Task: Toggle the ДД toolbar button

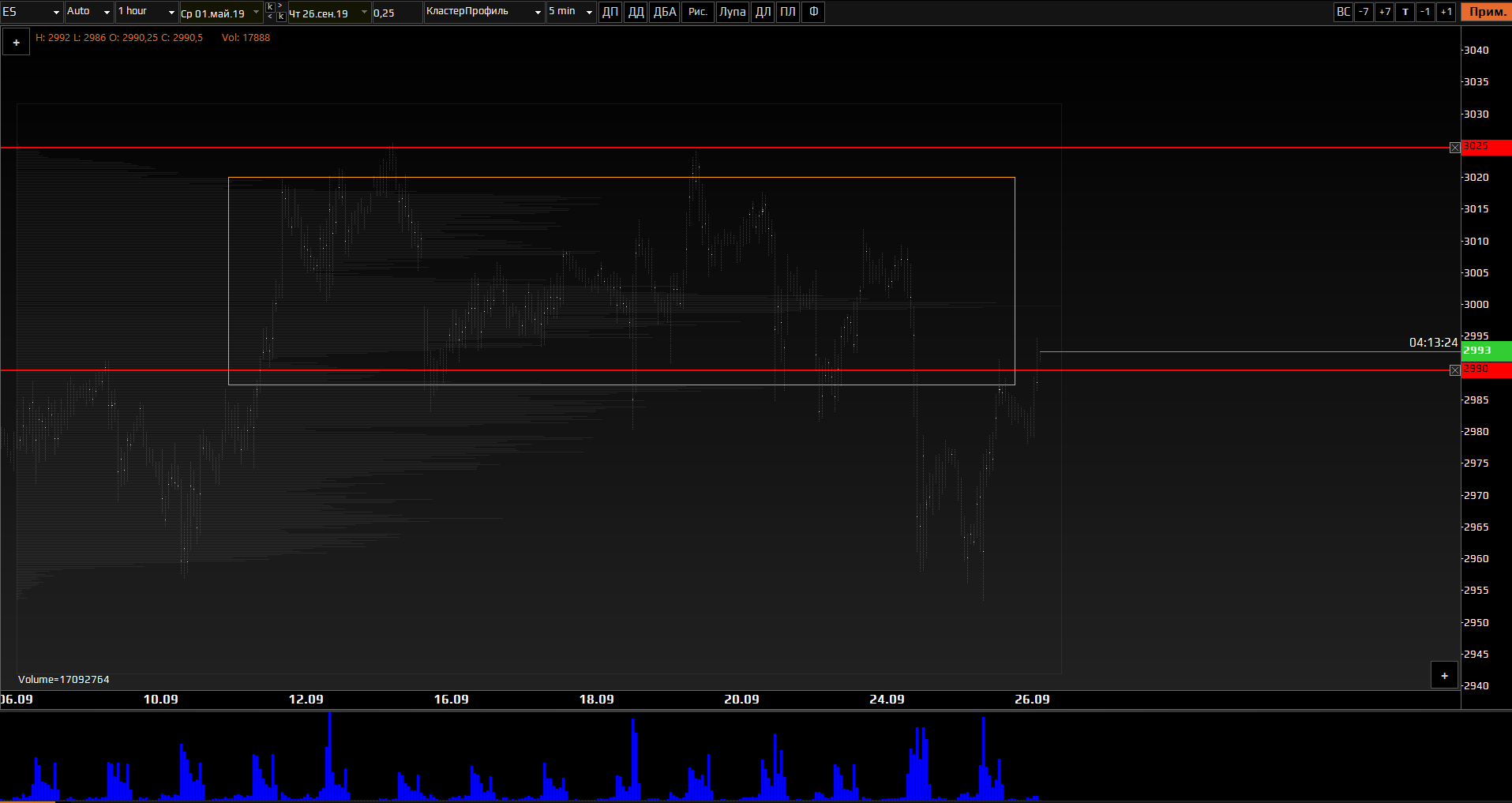Action: (636, 12)
